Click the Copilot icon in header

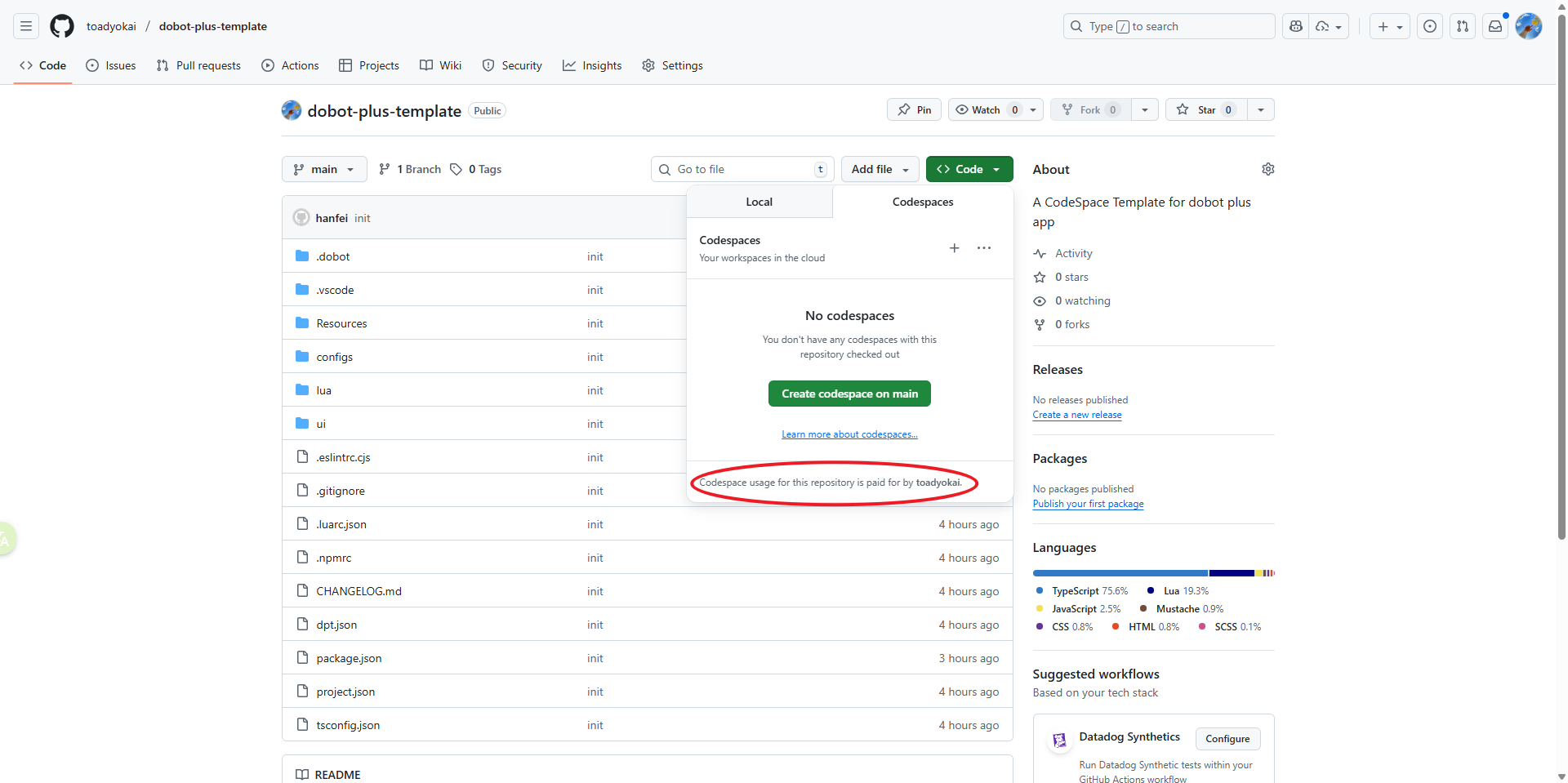[x=1295, y=26]
